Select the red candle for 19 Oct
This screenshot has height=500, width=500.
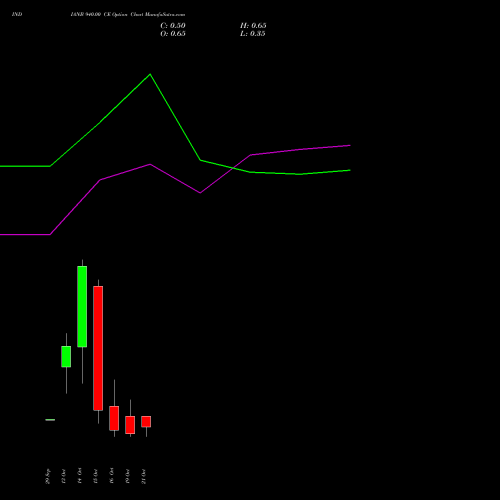tap(130, 425)
